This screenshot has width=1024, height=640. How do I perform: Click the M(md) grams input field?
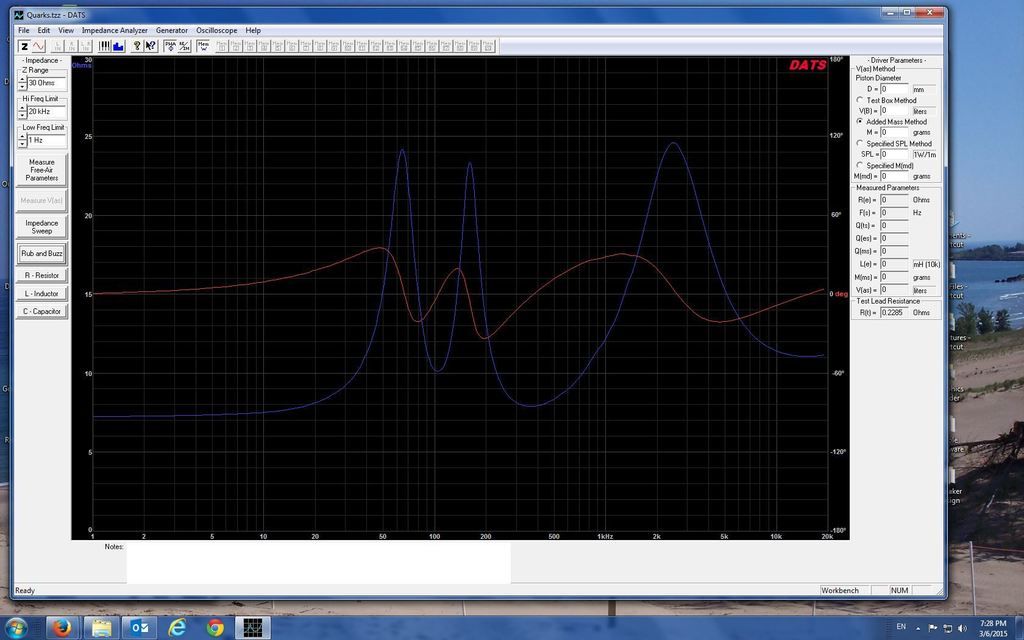coord(894,176)
